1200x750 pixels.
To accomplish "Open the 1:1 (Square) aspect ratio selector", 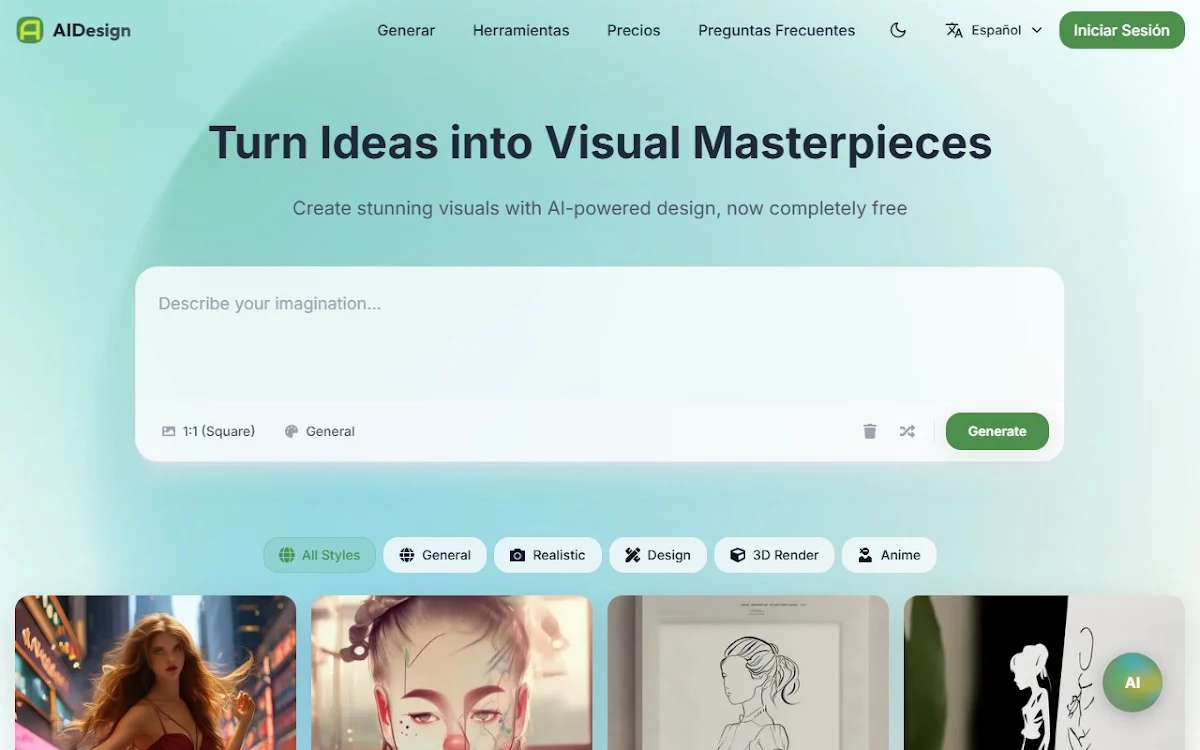I will (208, 431).
